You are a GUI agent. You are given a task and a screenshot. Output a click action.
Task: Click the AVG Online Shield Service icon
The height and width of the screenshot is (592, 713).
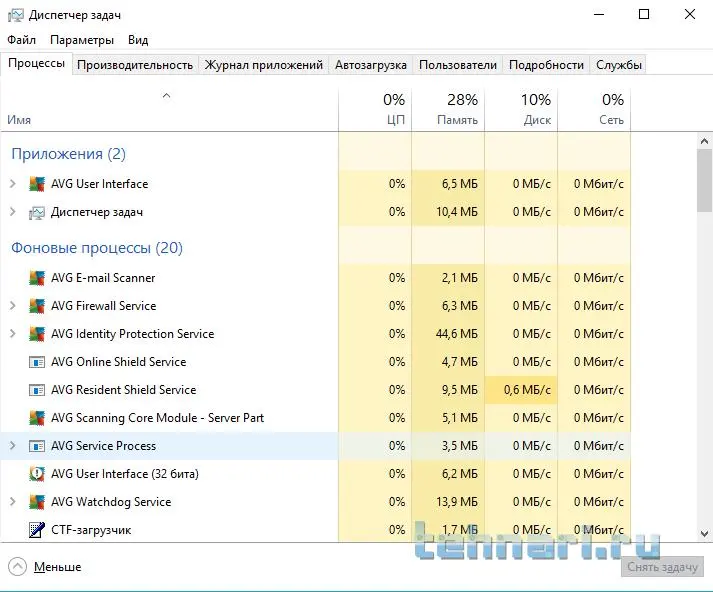tap(37, 362)
